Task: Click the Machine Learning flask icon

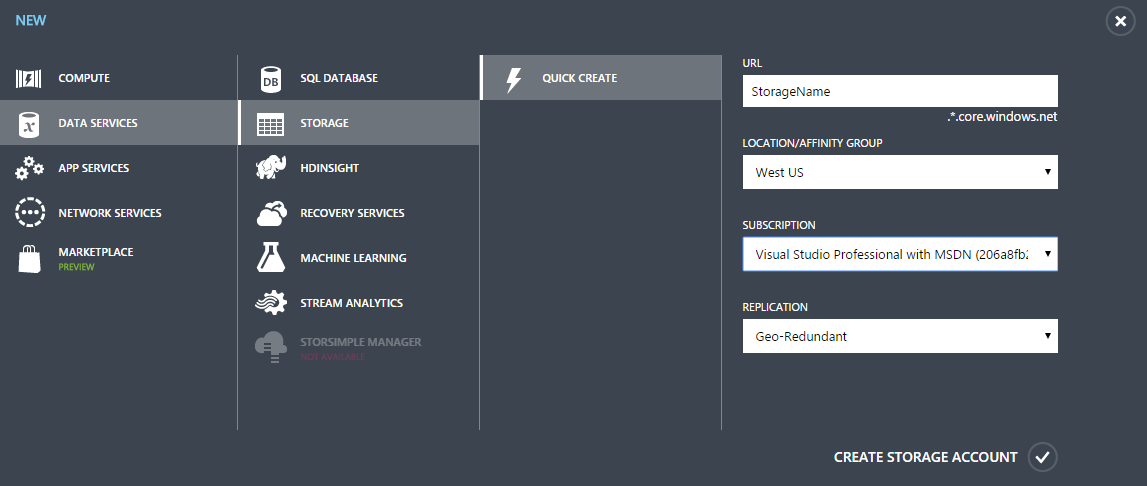Action: tap(271, 258)
